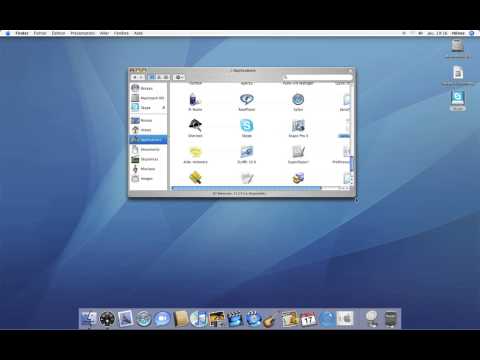Open the Sherlock application icon
The width and height of the screenshot is (480, 360).
(x=195, y=125)
